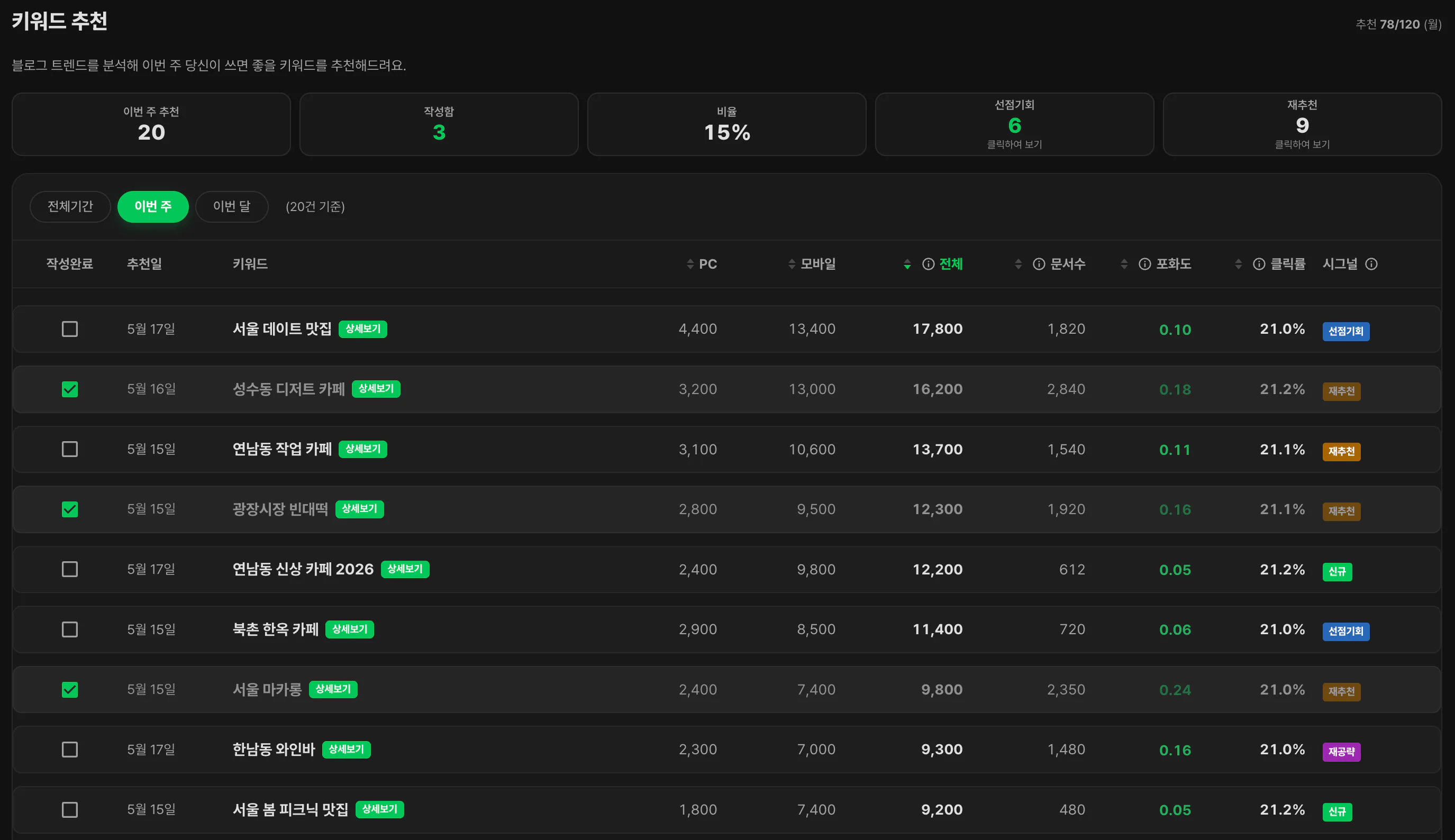The height and width of the screenshot is (840, 1455).
Task: Sort by PC column arrows
Action: [x=690, y=264]
